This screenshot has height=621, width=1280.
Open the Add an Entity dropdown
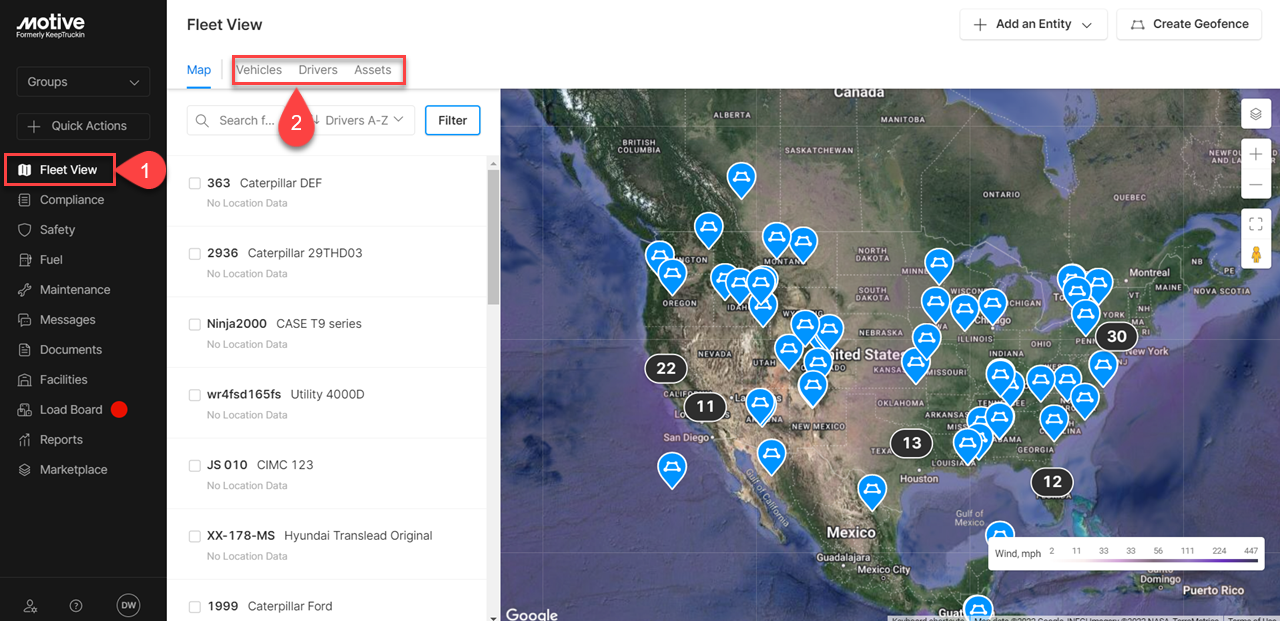[1033, 24]
